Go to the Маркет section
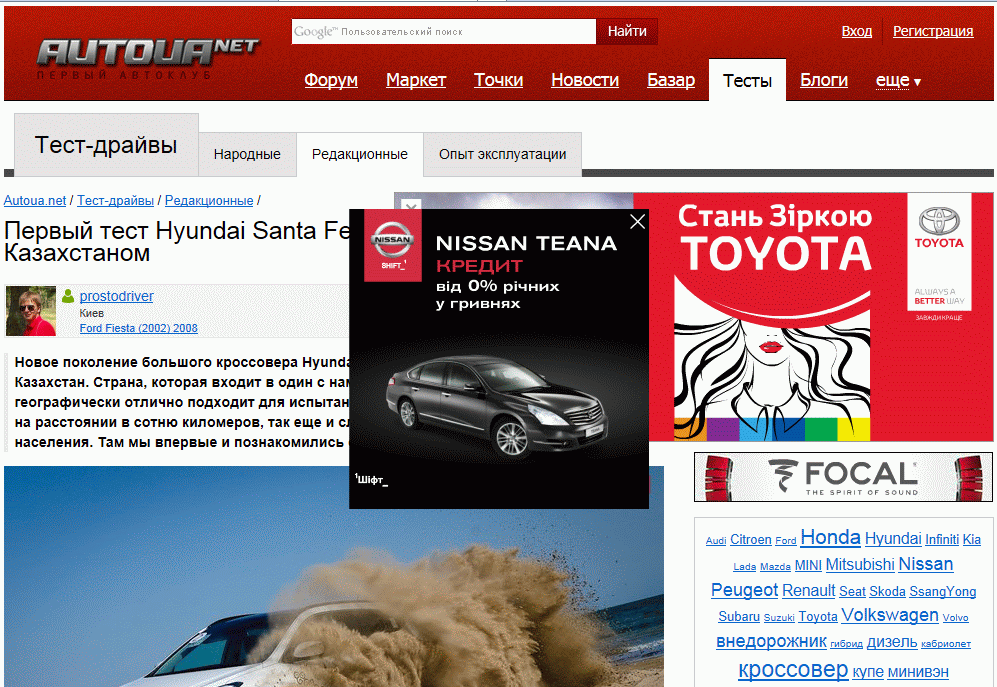The width and height of the screenshot is (997, 687). [416, 80]
